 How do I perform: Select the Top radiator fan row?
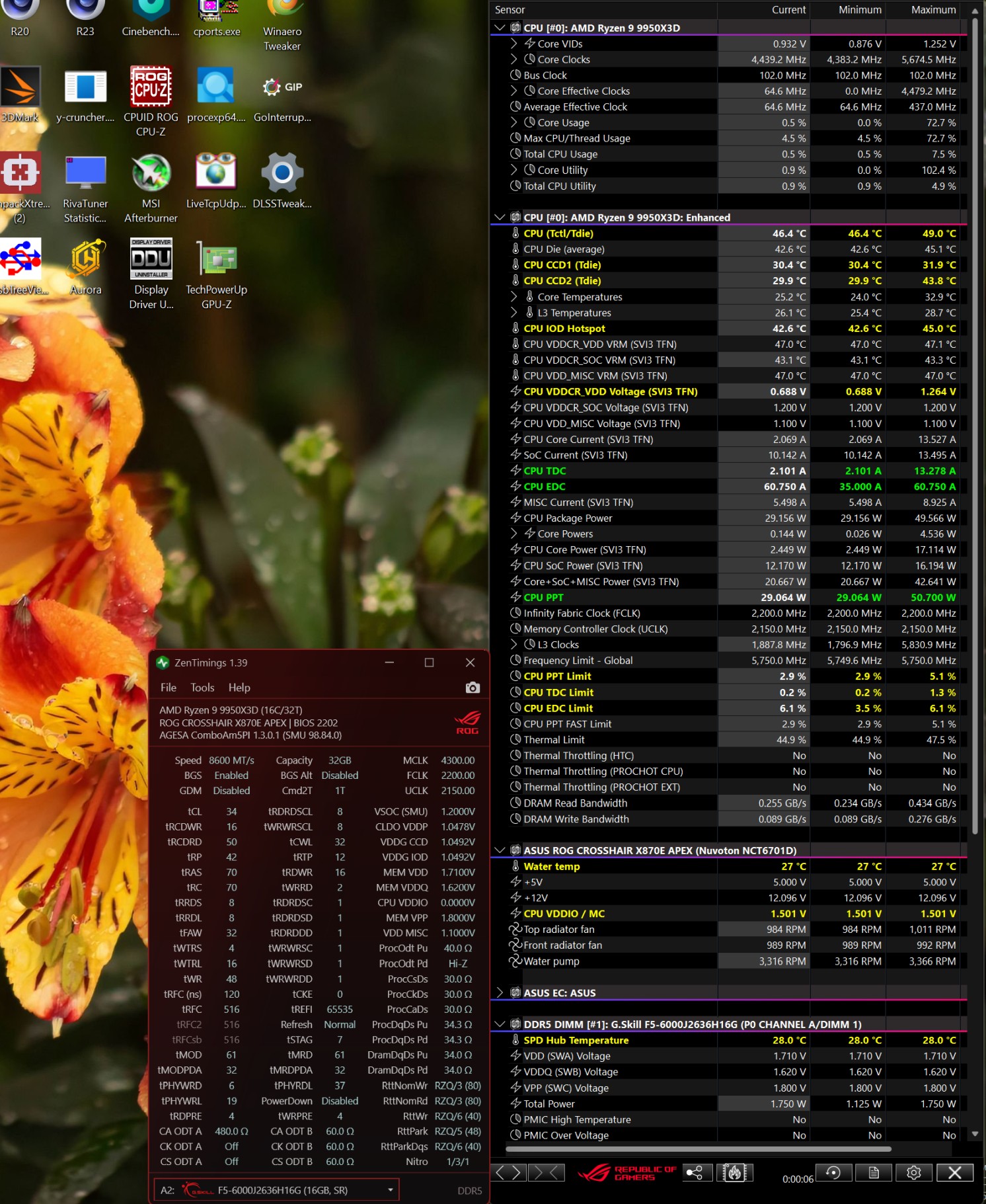(x=729, y=930)
